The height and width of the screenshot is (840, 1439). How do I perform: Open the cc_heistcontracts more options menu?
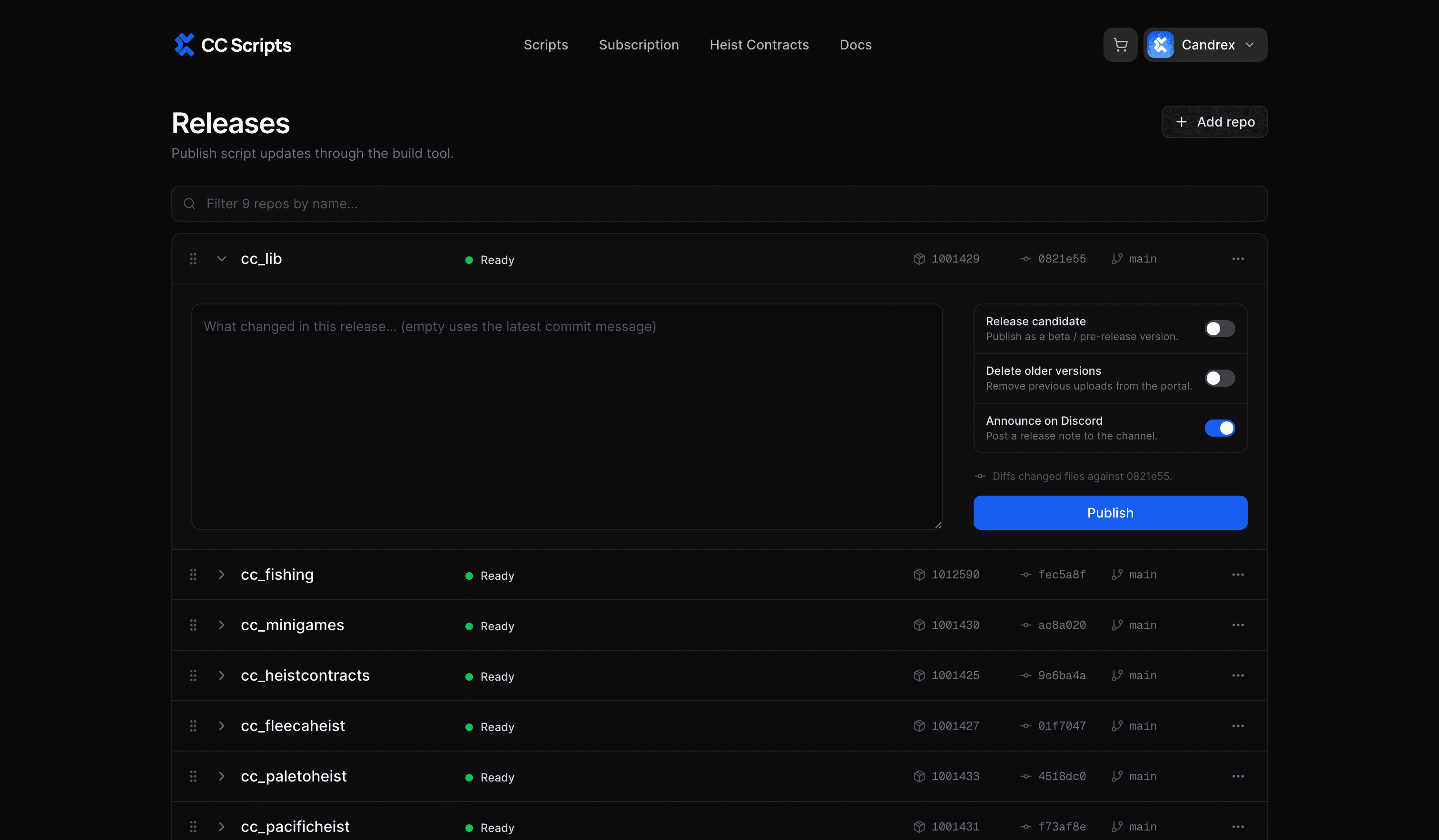coord(1237,675)
